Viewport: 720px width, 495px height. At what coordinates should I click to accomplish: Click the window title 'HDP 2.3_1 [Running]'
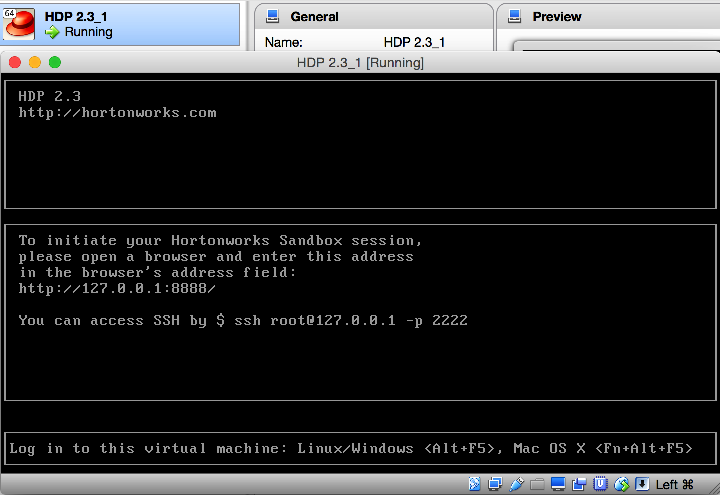coord(360,62)
